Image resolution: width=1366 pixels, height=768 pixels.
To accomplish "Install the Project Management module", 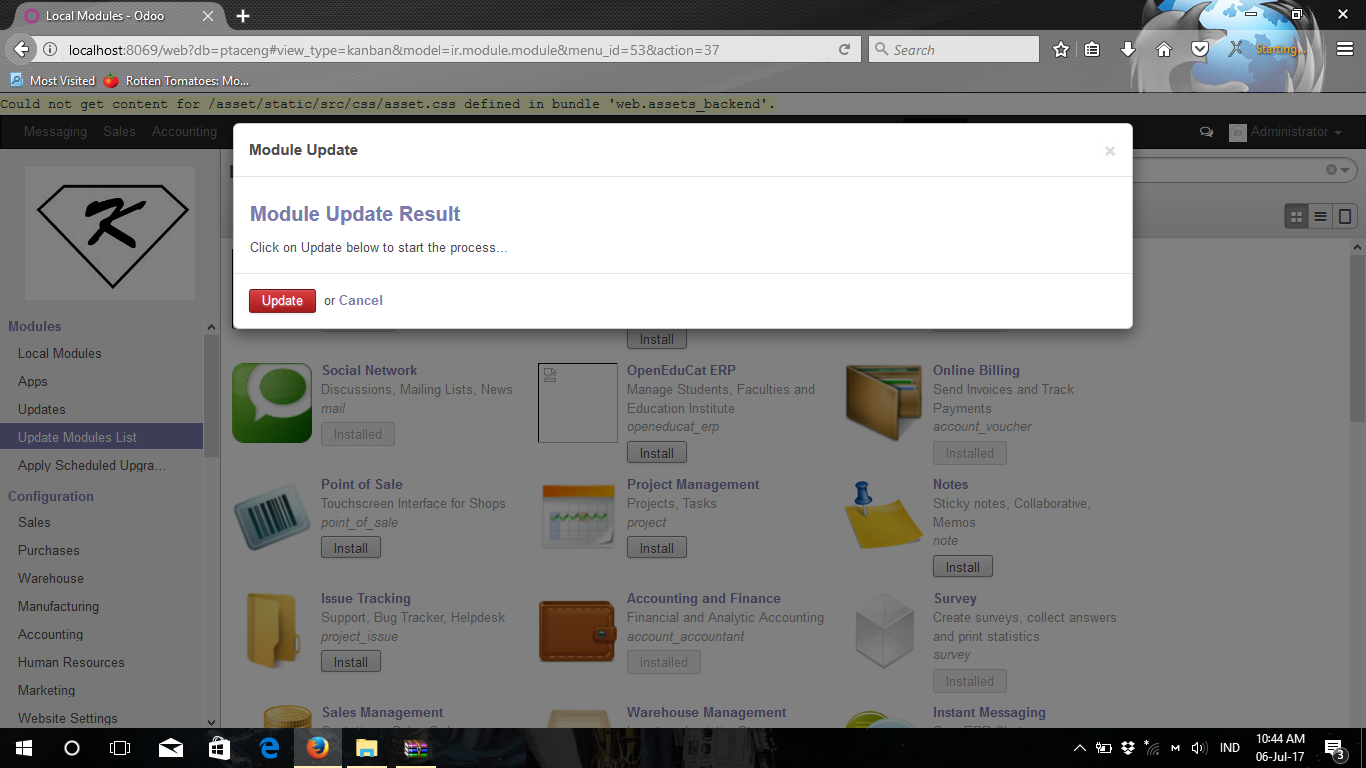I will 657,548.
